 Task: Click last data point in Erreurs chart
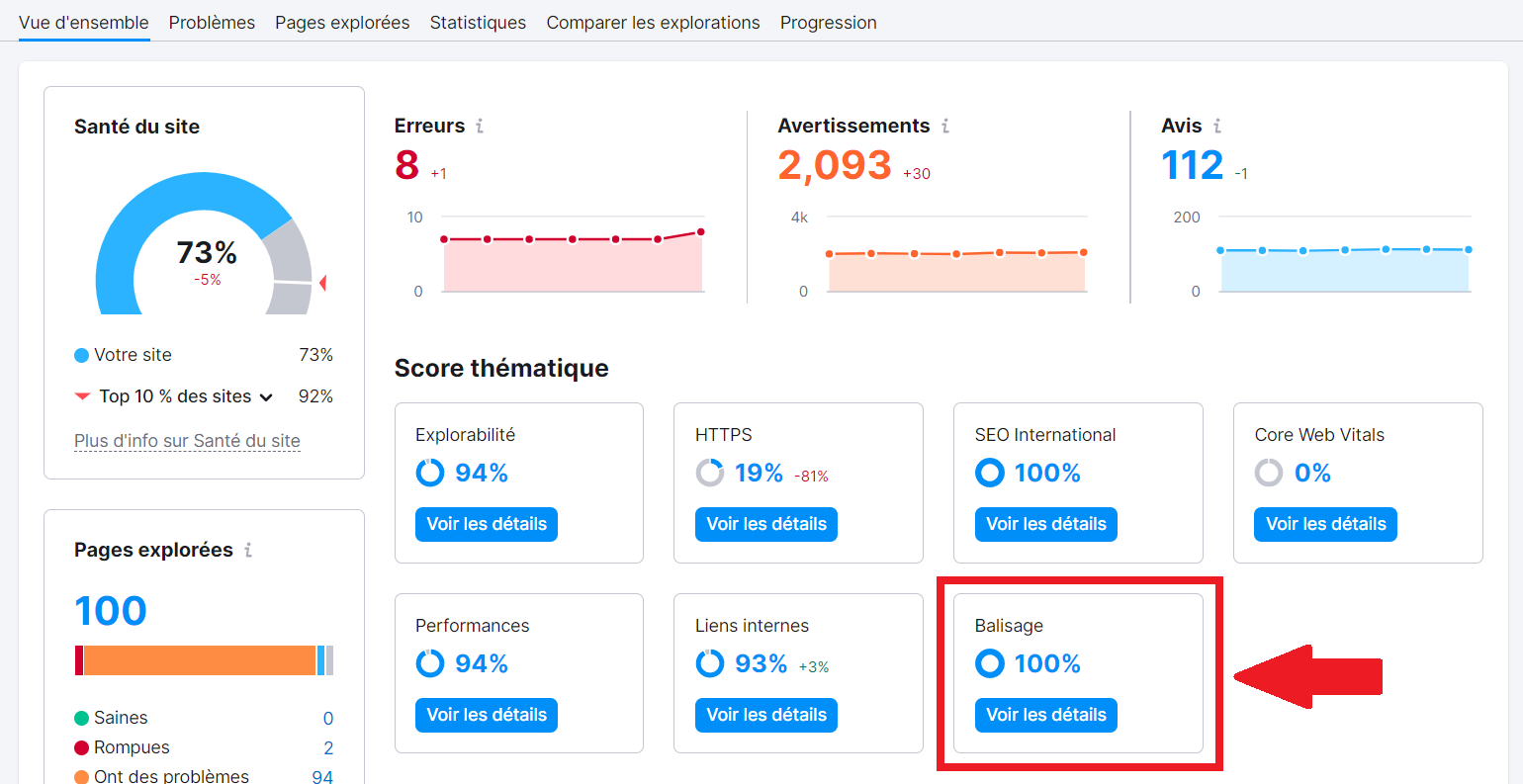point(701,232)
